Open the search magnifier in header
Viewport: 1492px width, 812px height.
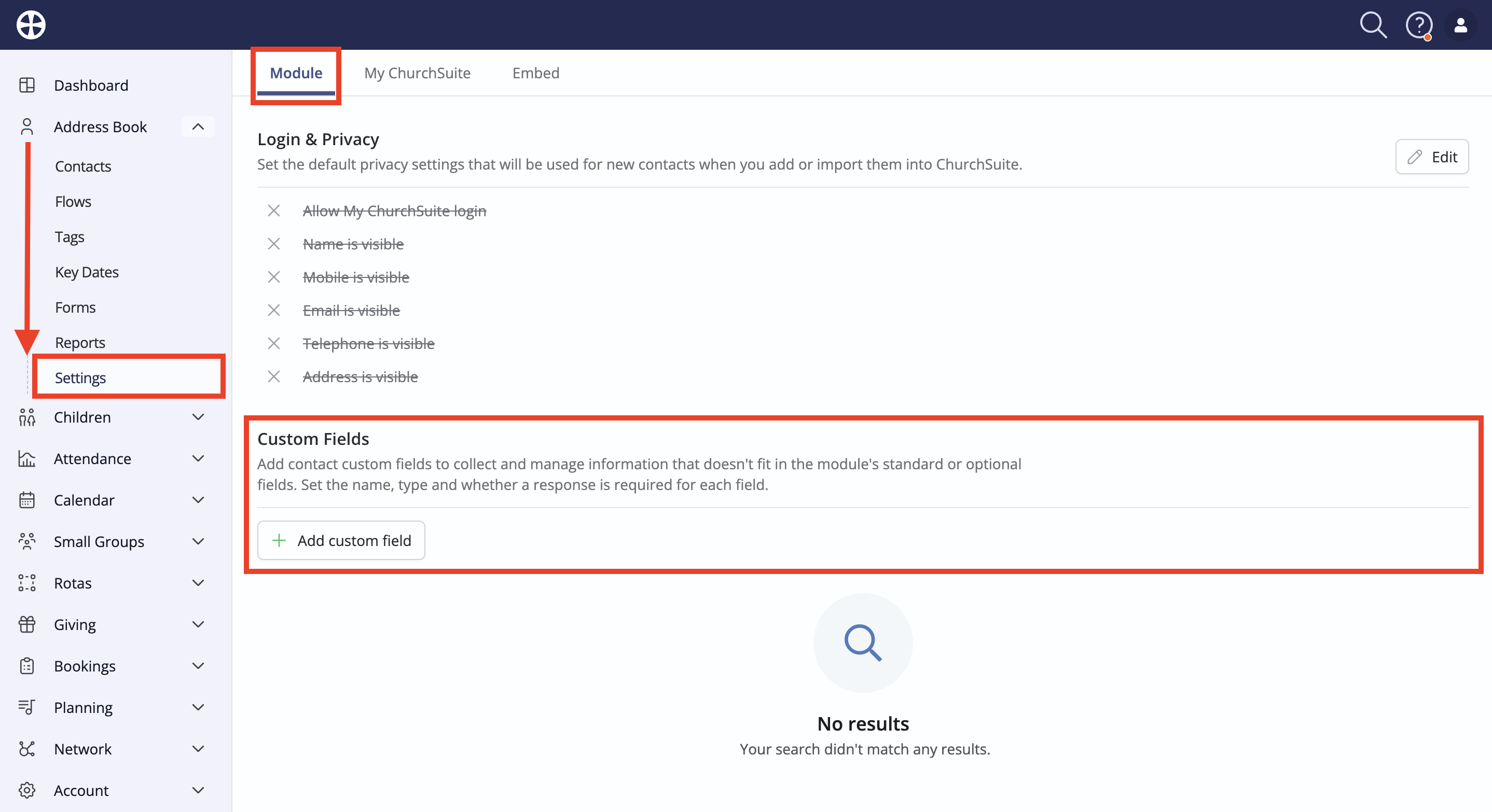click(1373, 25)
